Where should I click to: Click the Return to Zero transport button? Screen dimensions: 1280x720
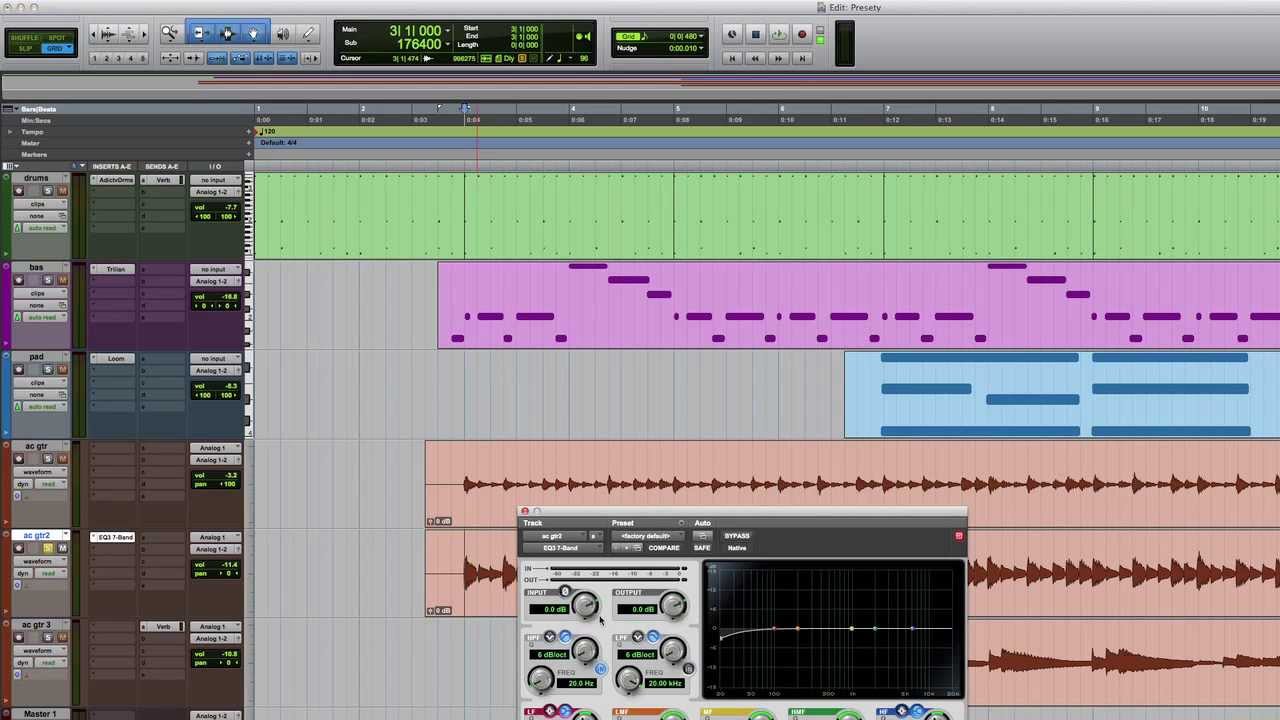[x=731, y=58]
